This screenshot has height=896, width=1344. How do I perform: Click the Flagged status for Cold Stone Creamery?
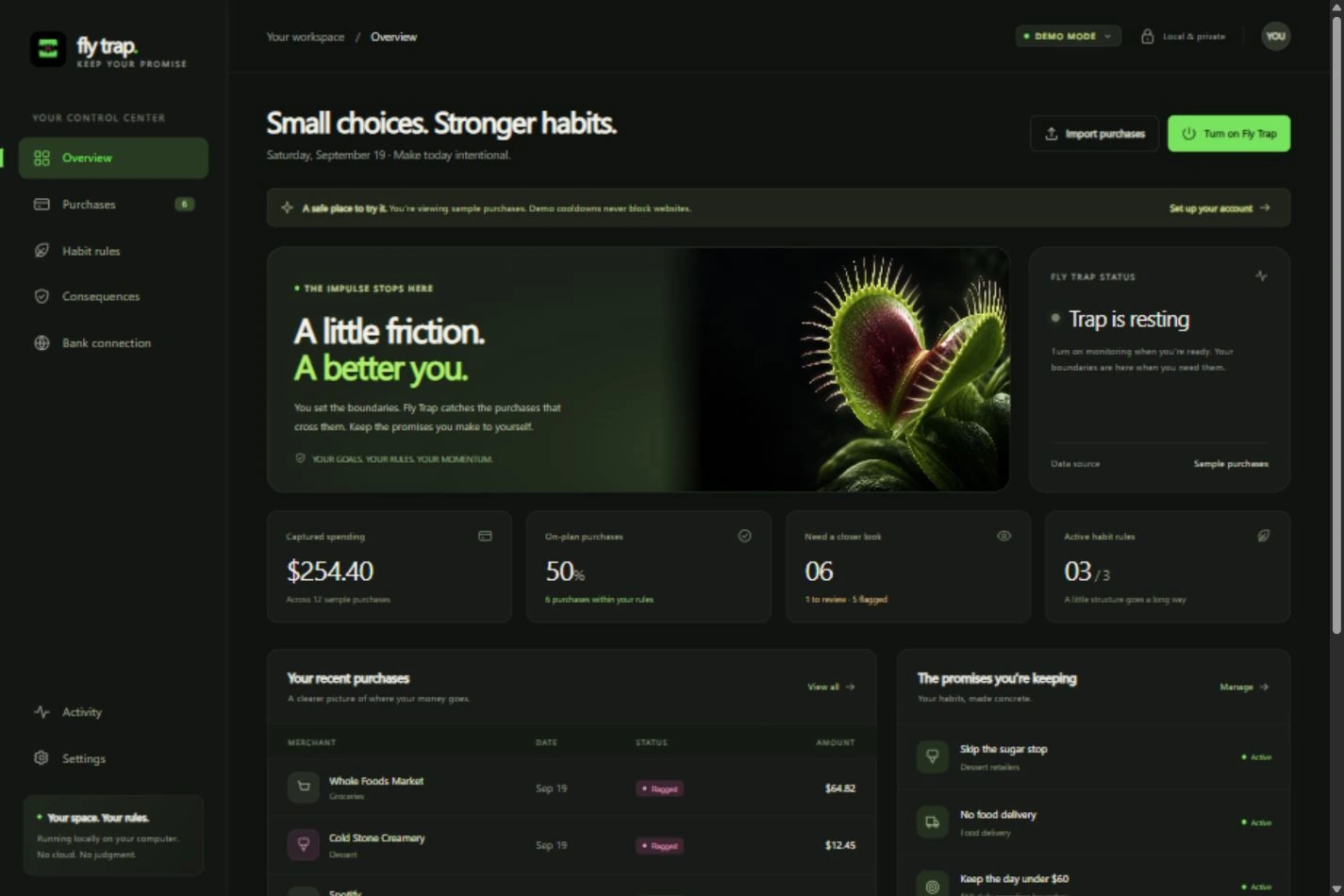[x=659, y=845]
